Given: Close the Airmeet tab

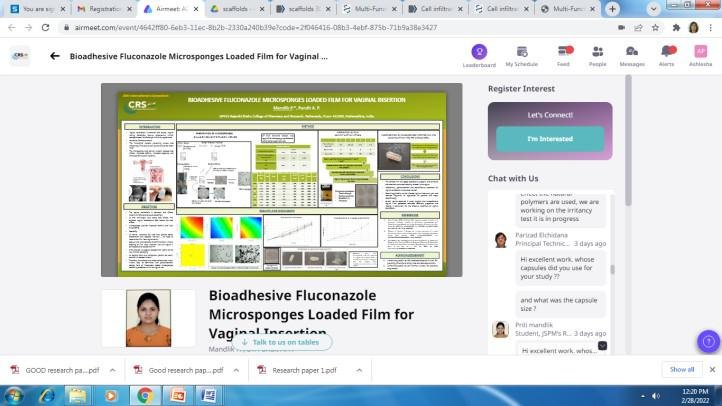Looking at the screenshot, I should point(196,9).
